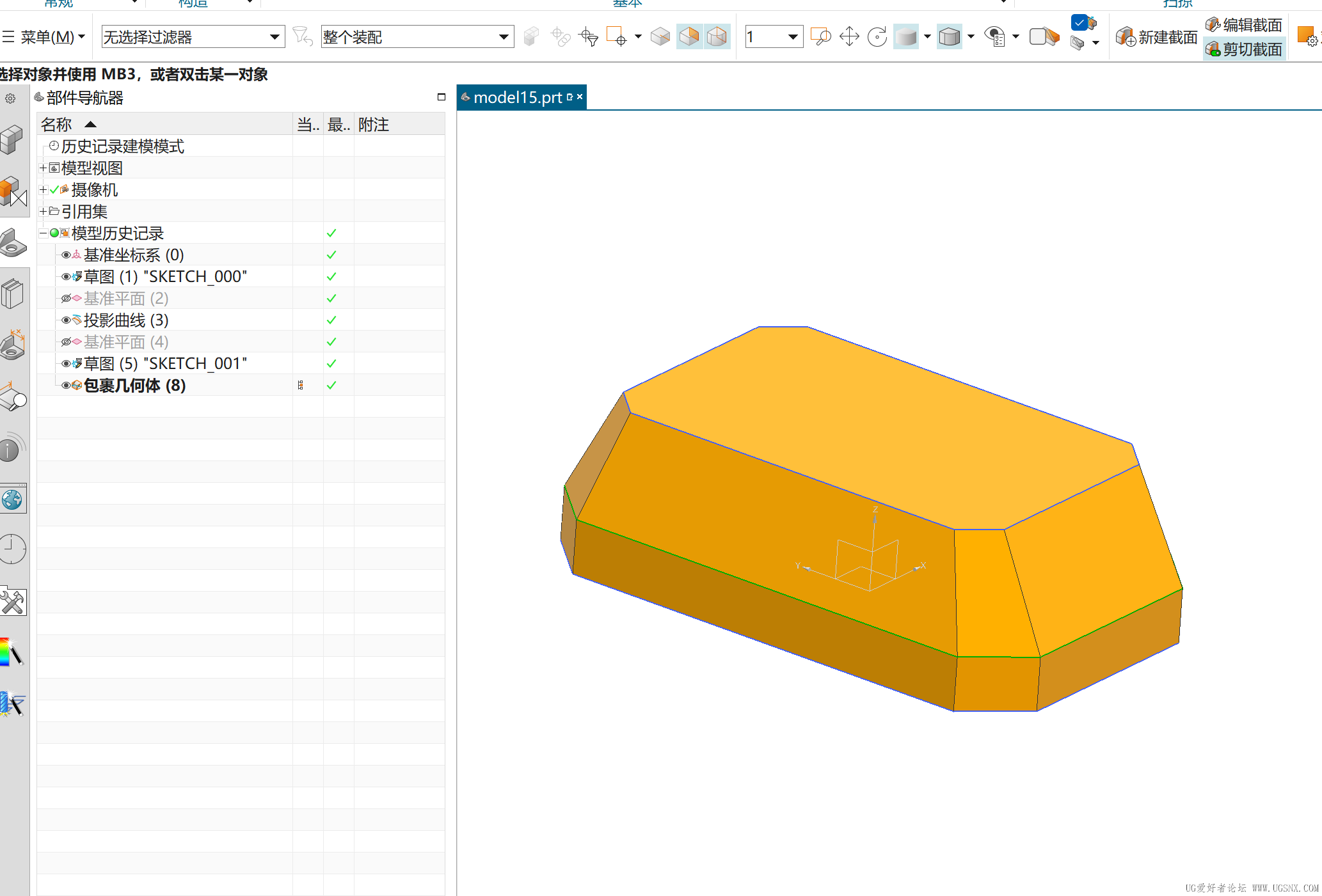Click the Rotate view icon
This screenshot has height=896, width=1322.
[x=877, y=36]
